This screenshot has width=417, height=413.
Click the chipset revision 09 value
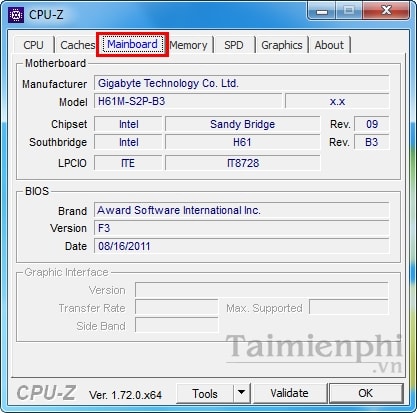pyautogui.click(x=371, y=124)
